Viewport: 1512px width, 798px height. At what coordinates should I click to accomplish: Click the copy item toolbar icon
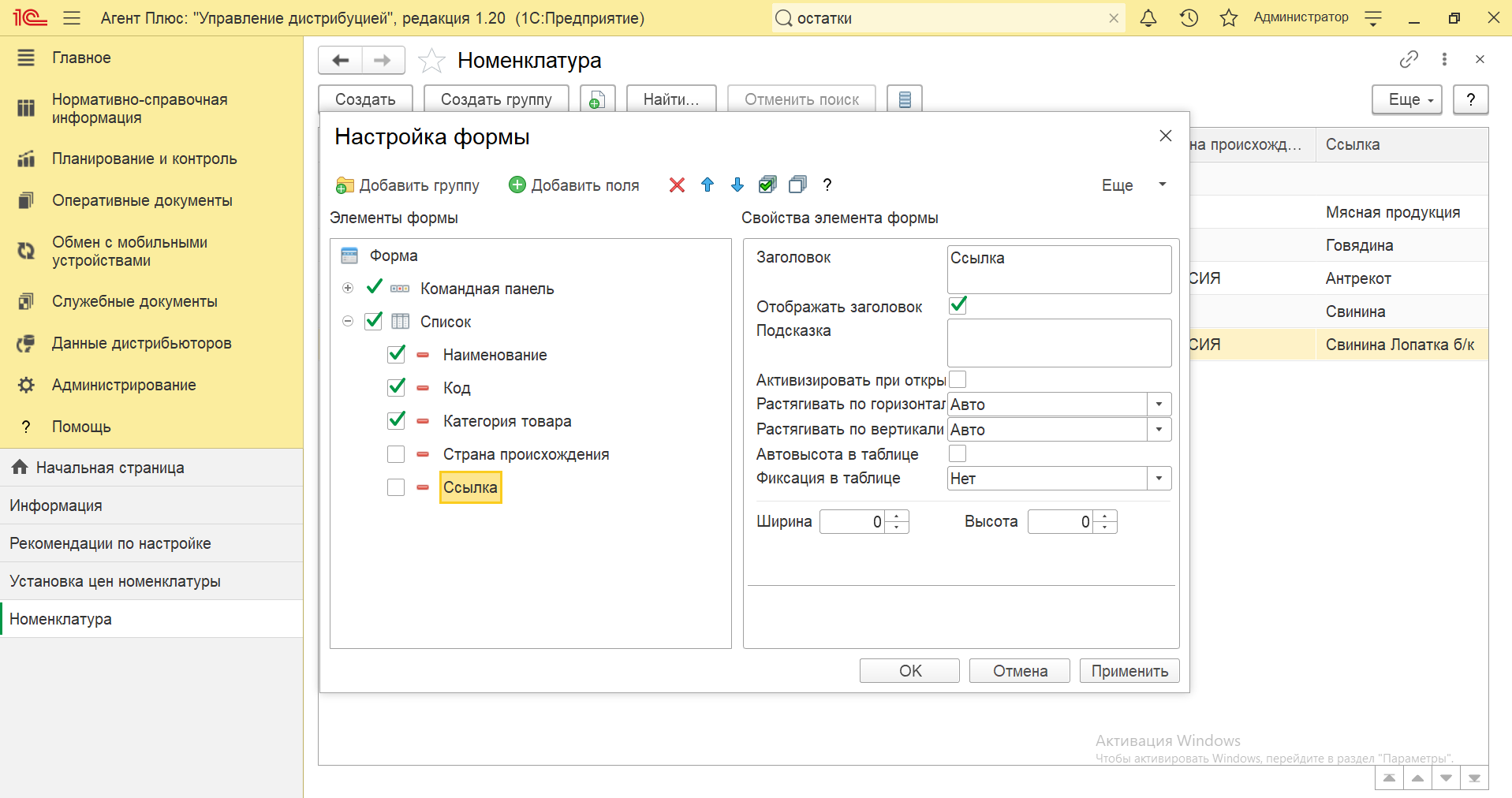(597, 99)
